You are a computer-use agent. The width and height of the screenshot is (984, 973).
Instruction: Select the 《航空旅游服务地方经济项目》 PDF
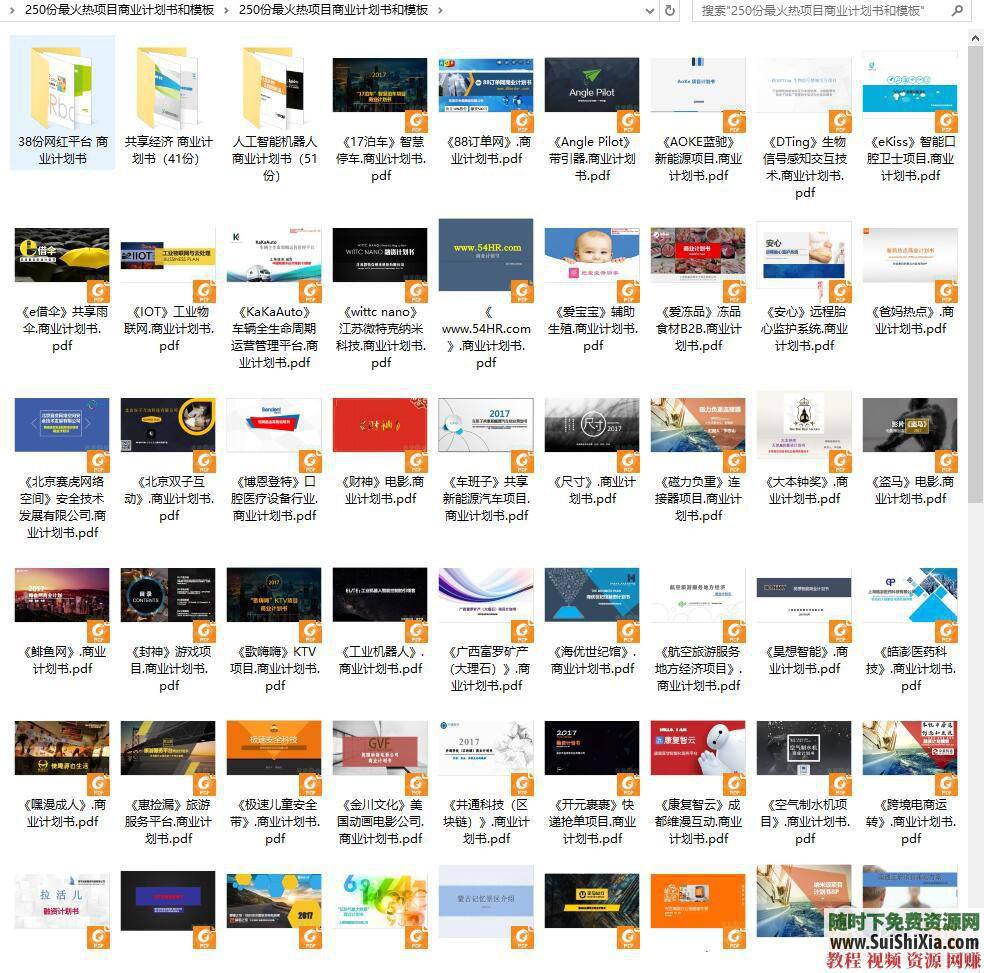click(698, 630)
